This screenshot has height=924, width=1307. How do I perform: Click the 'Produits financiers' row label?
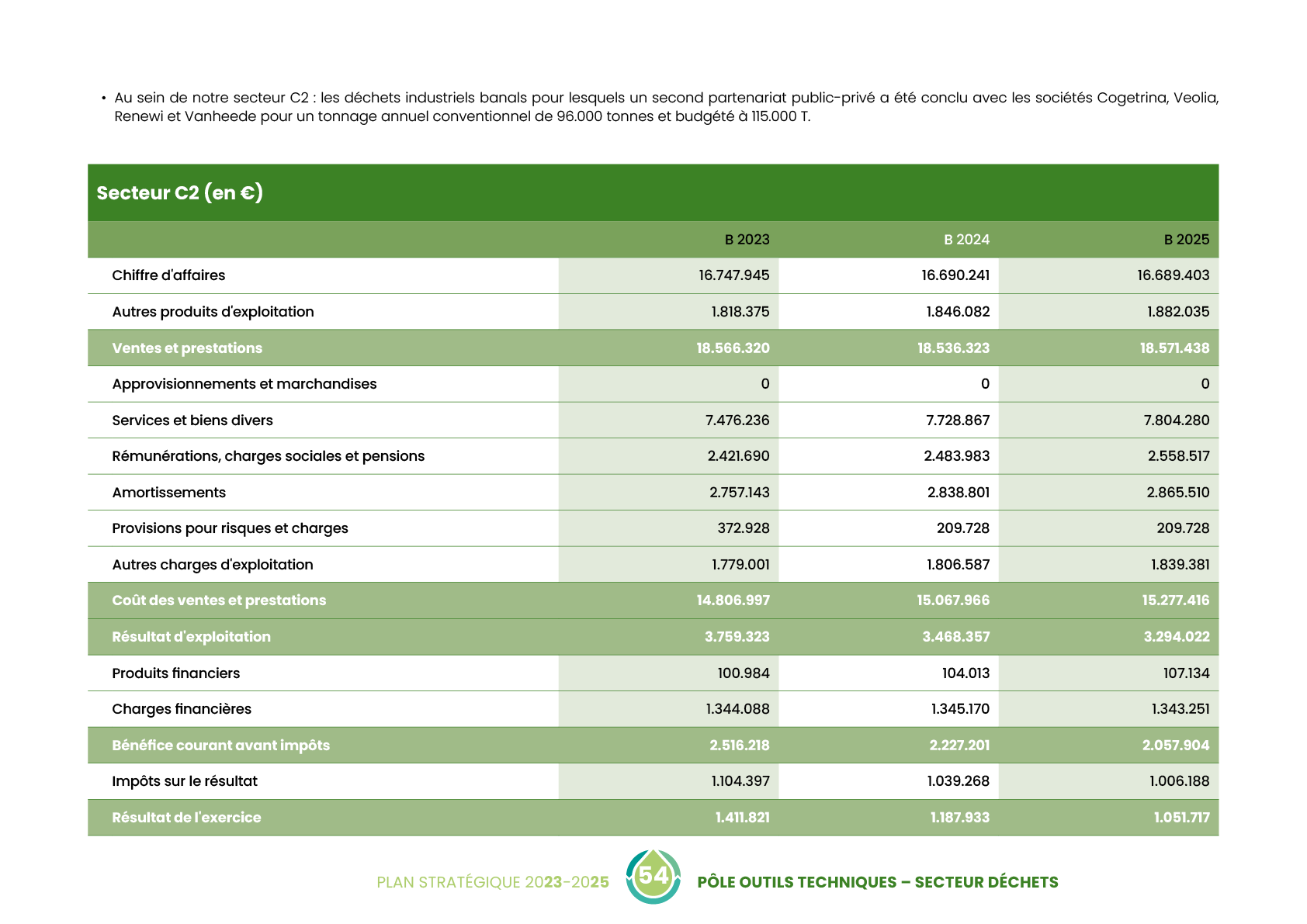[175, 673]
